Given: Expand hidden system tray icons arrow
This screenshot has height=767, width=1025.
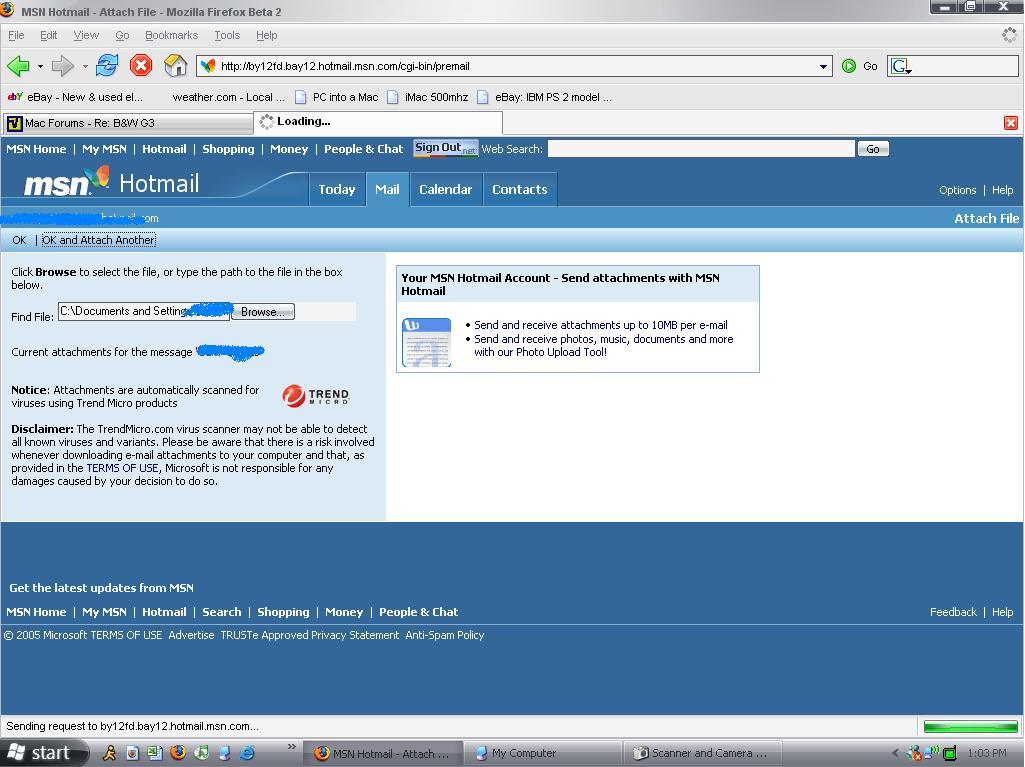Looking at the screenshot, I should pyautogui.click(x=895, y=753).
